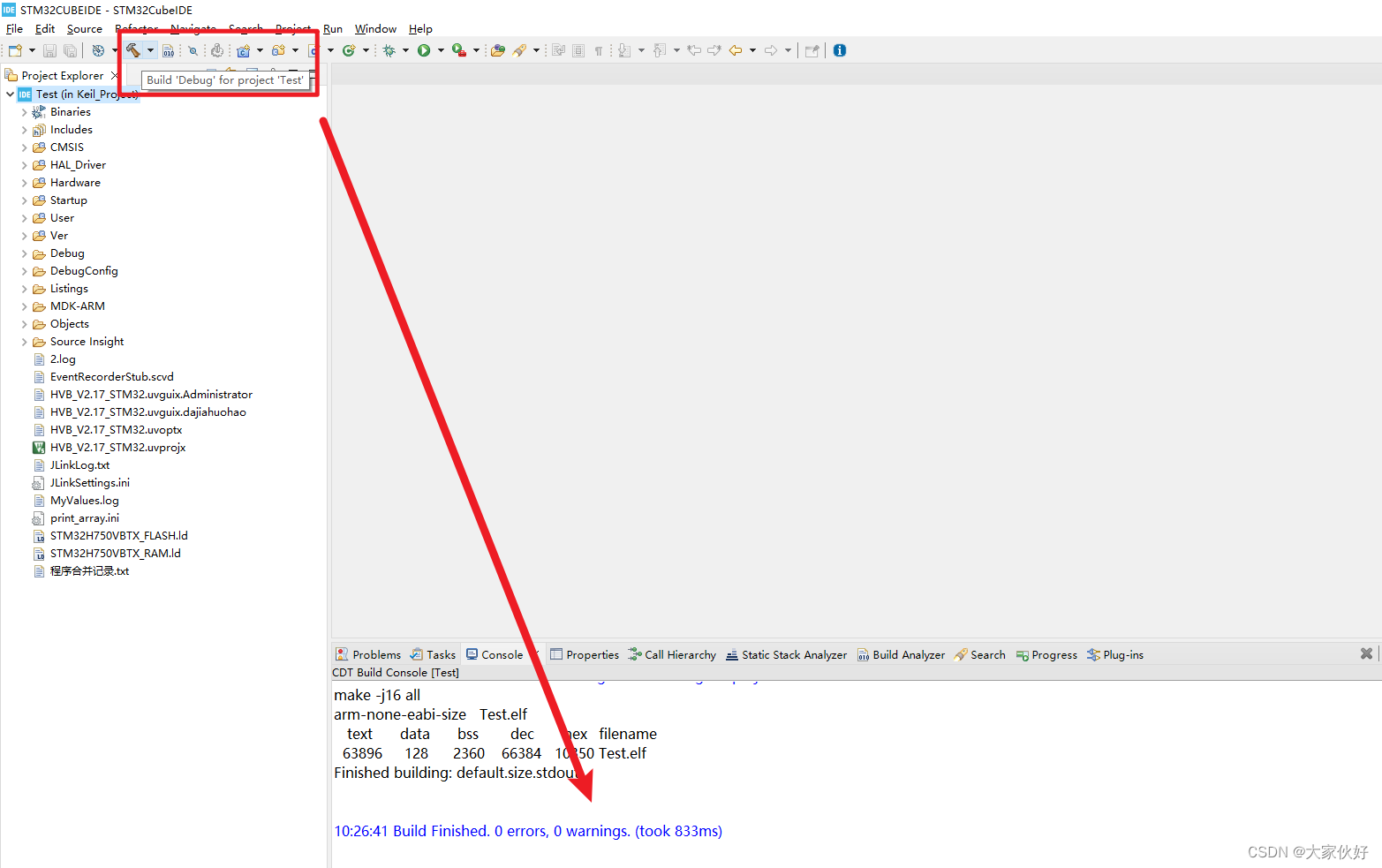The width and height of the screenshot is (1382, 868).
Task: Open the Properties tab
Action: [x=585, y=654]
